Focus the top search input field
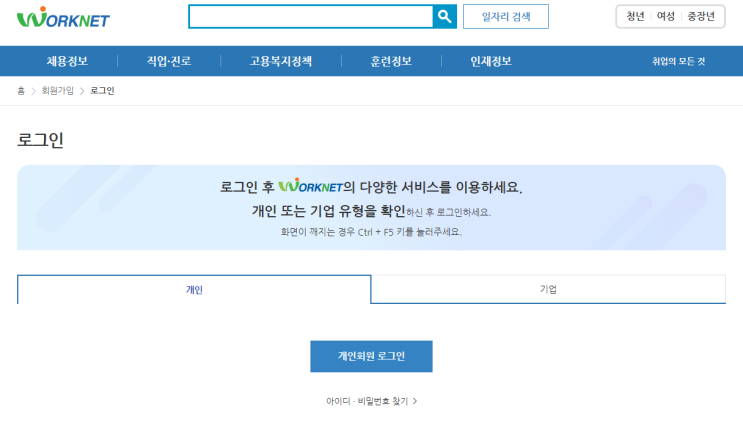Image resolution: width=743 pixels, height=423 pixels. click(x=311, y=17)
